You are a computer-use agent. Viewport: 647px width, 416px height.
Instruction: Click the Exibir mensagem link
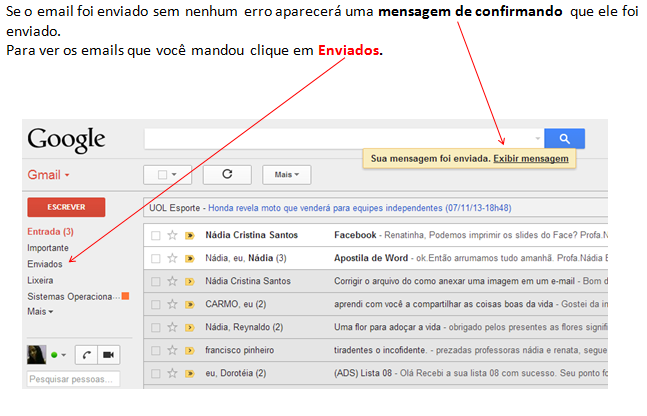[531, 158]
